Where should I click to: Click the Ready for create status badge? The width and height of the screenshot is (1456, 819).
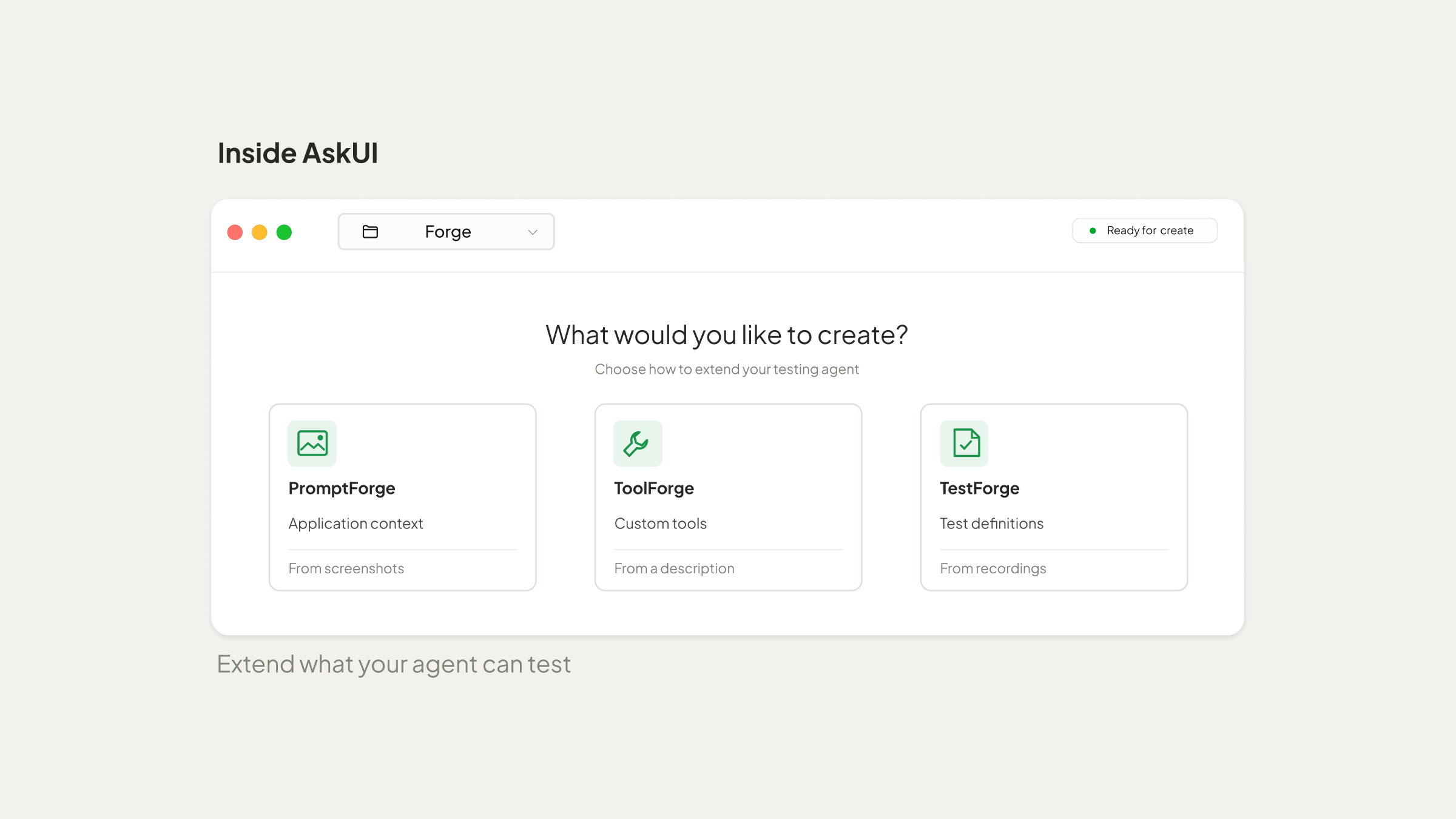[1144, 231]
